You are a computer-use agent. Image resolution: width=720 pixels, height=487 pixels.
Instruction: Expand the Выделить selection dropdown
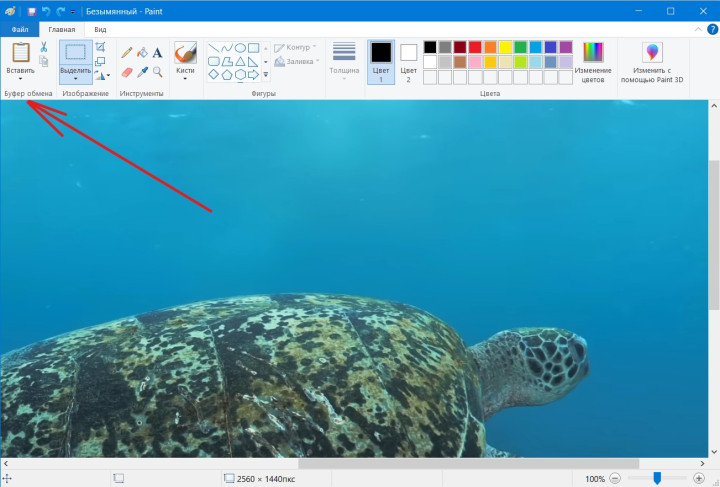[75, 79]
